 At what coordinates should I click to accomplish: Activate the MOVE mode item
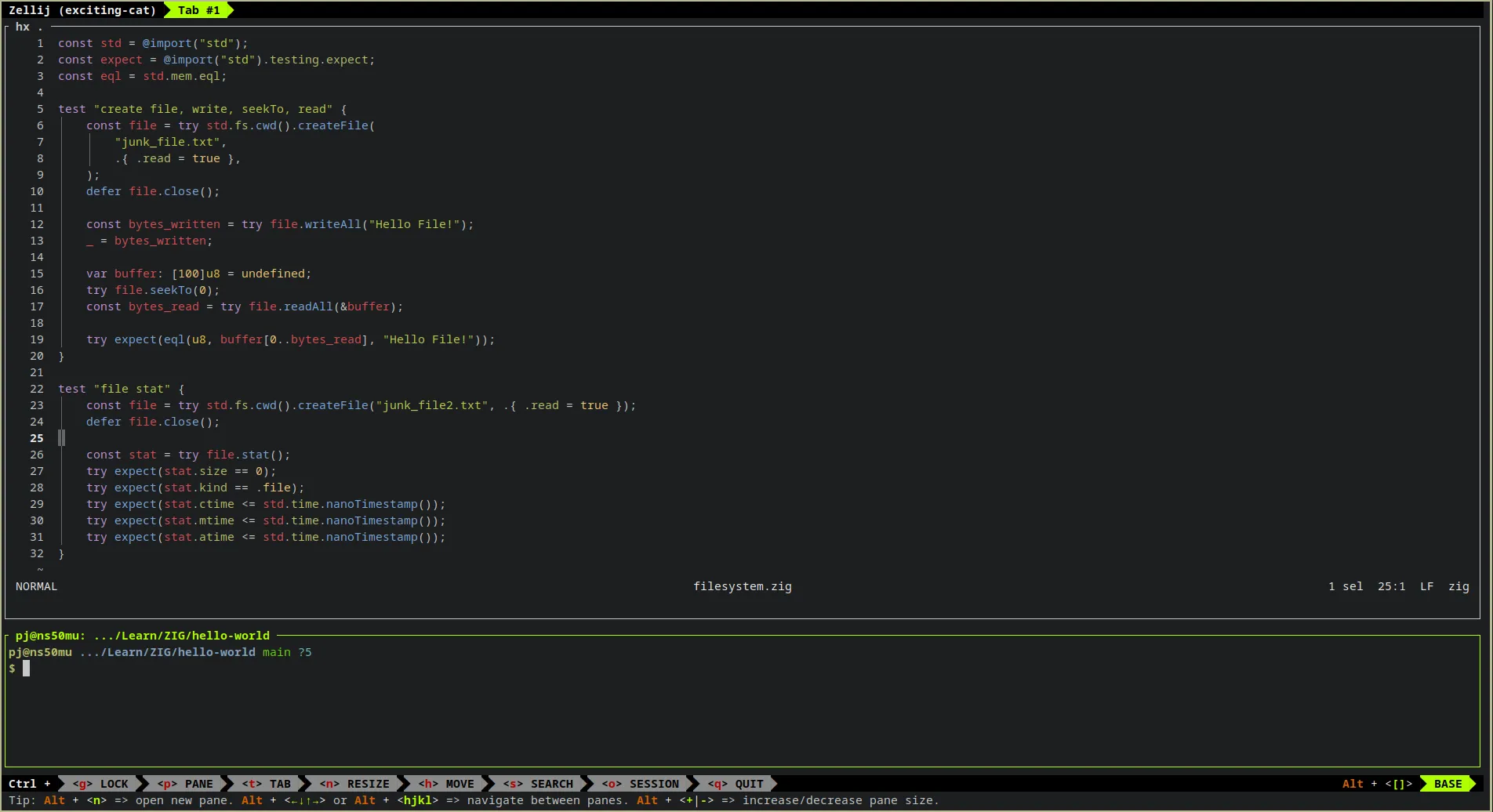tap(446, 784)
